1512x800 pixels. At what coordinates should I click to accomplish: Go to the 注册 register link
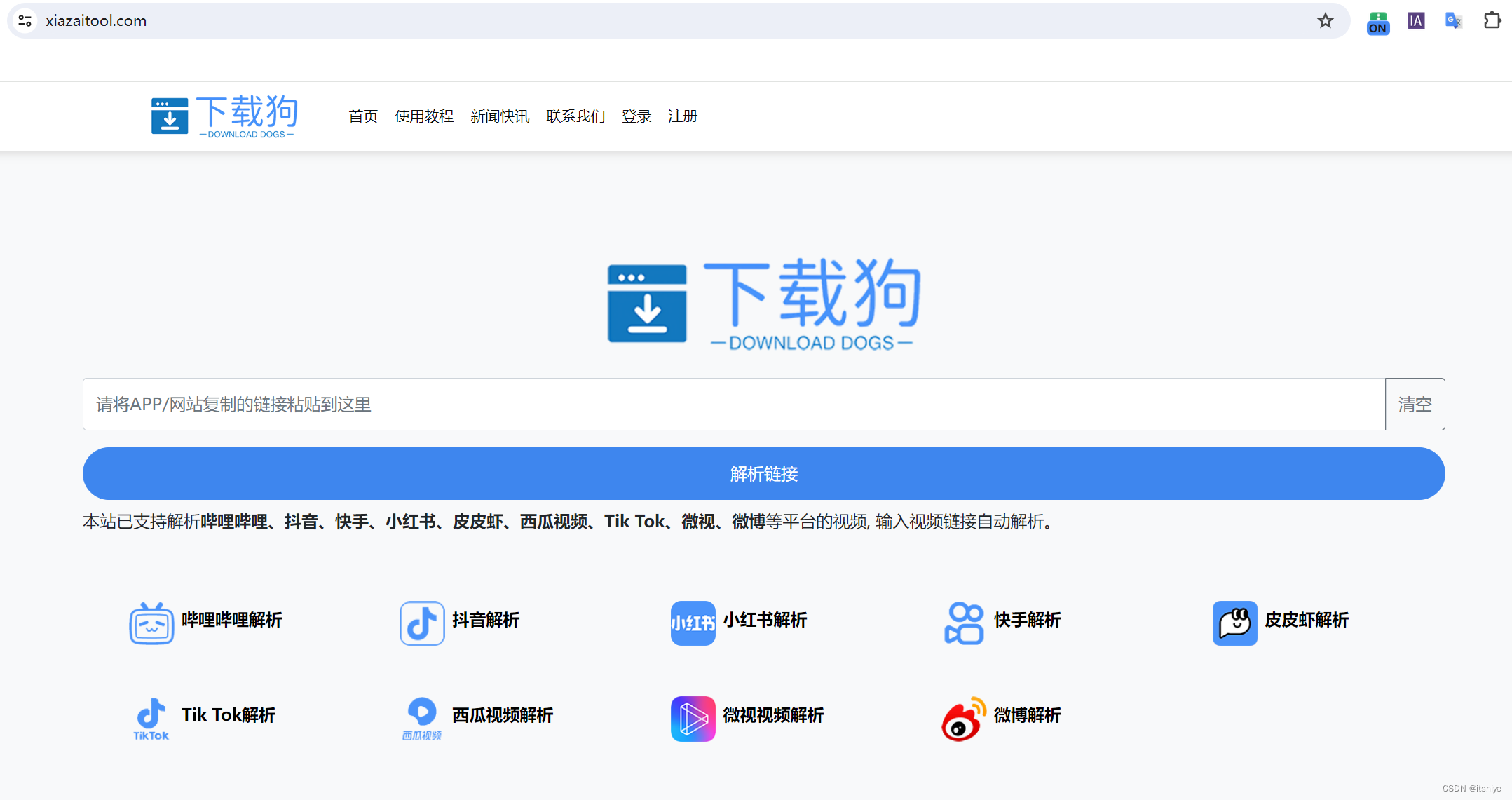pos(682,116)
